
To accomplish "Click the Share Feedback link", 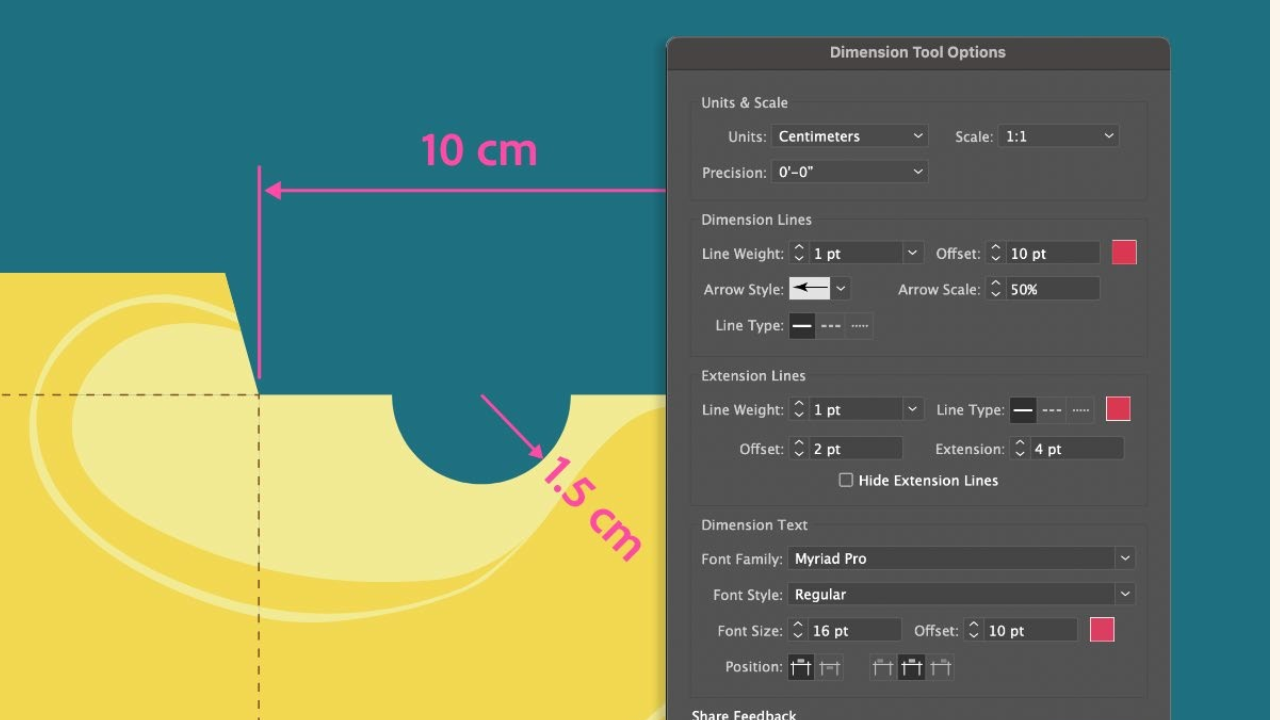I will 743,714.
